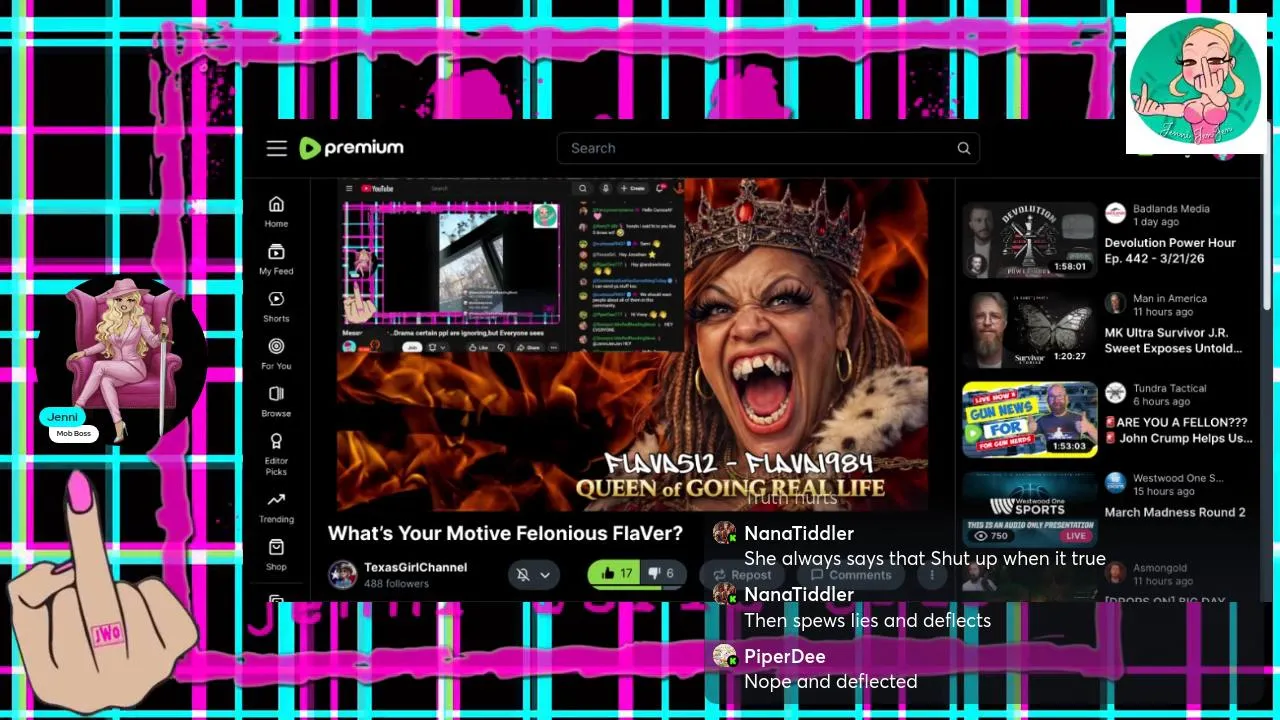Open Shop in the sidebar

276,555
